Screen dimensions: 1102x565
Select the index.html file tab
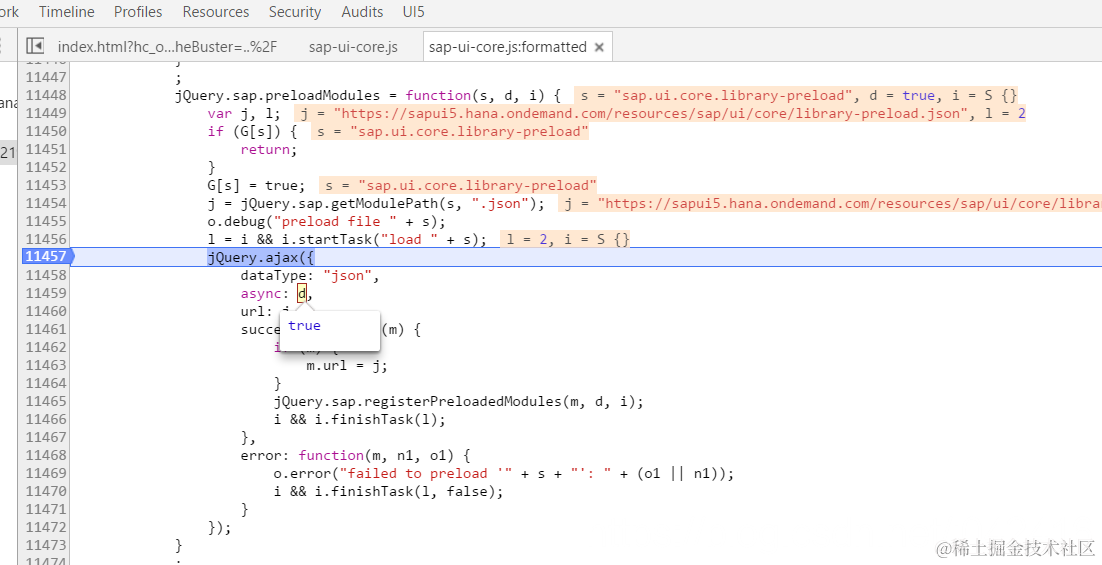167,47
